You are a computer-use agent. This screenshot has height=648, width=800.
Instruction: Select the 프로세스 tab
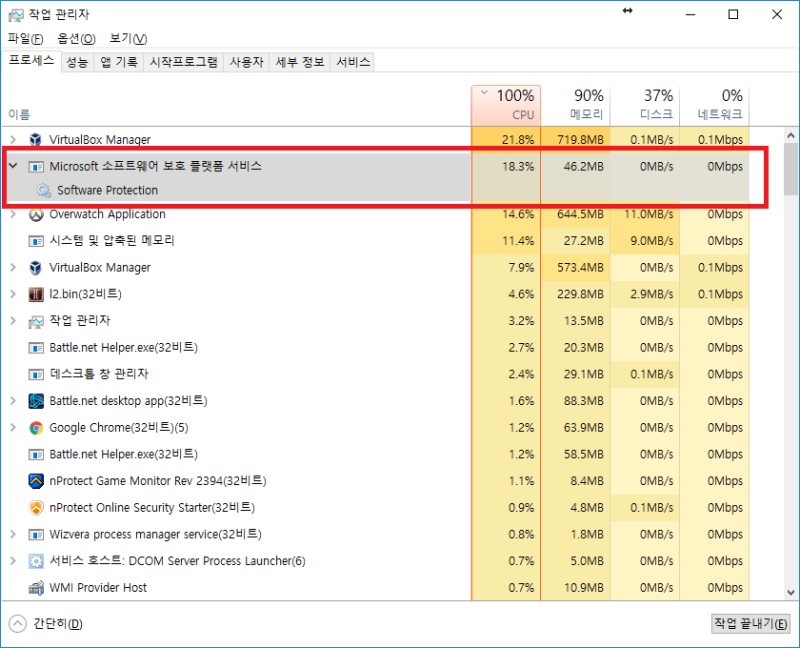pyautogui.click(x=31, y=61)
